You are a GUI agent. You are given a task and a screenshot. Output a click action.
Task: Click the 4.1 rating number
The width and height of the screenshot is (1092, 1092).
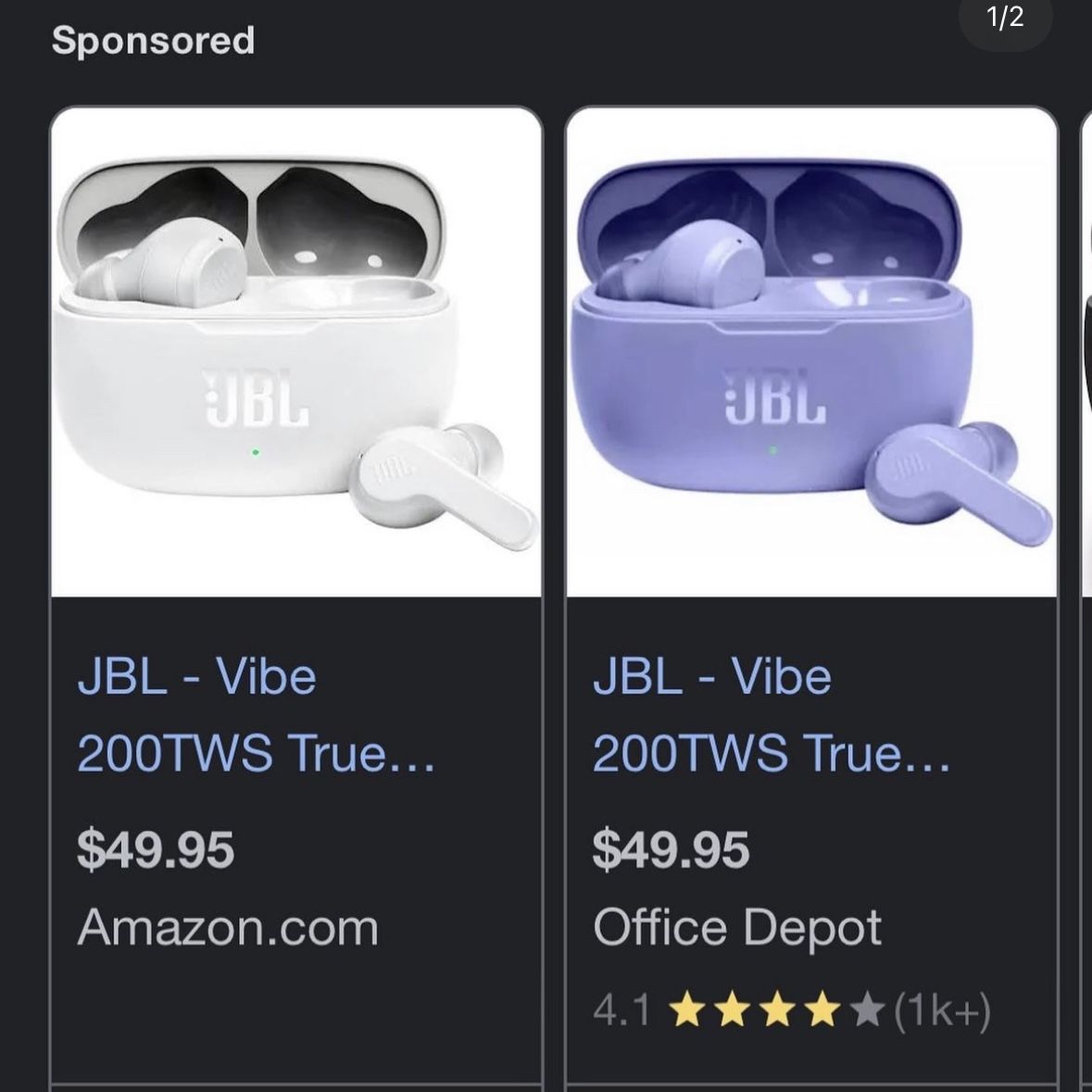coord(621,1010)
